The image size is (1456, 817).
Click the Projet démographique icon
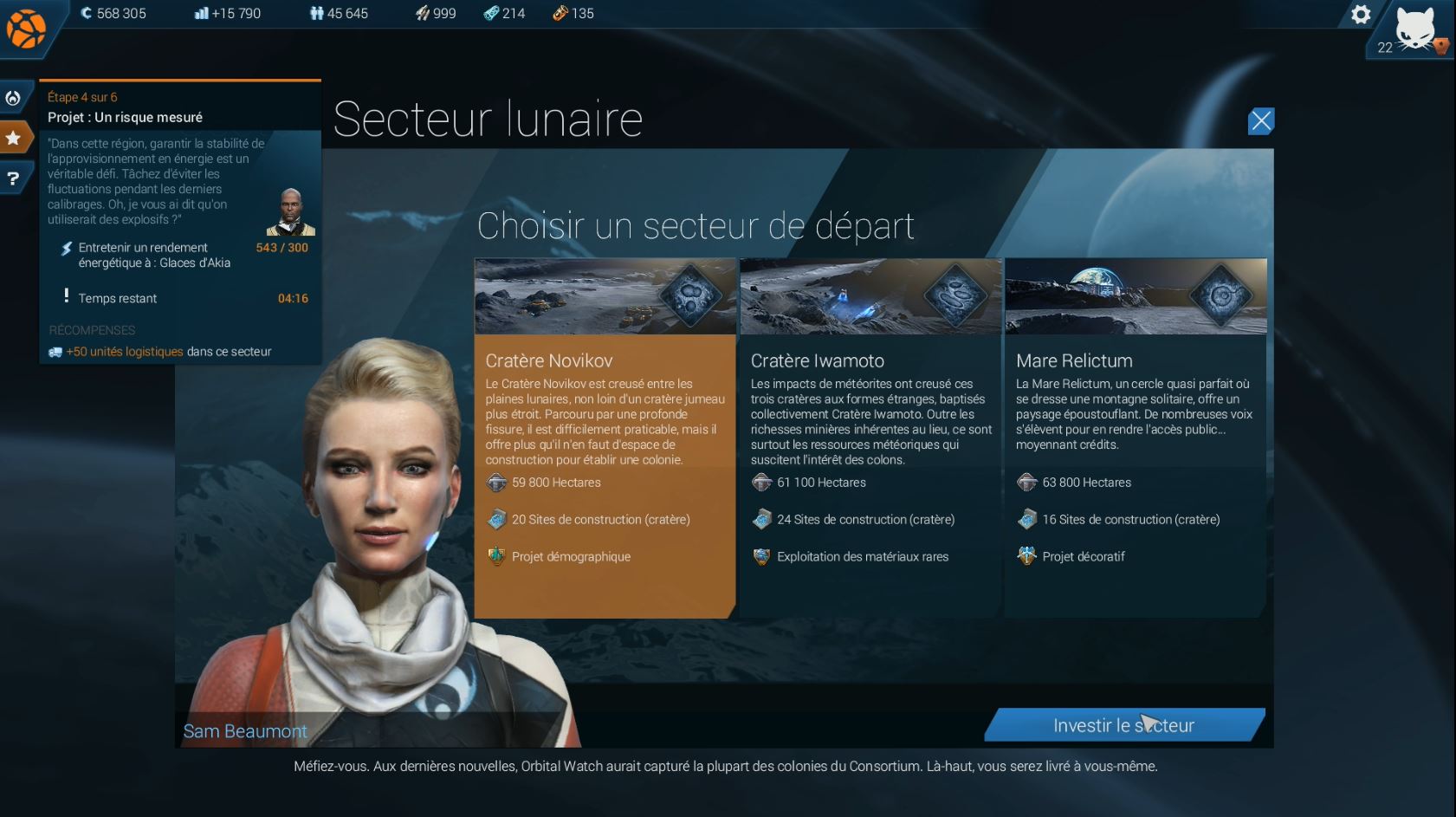click(x=496, y=556)
